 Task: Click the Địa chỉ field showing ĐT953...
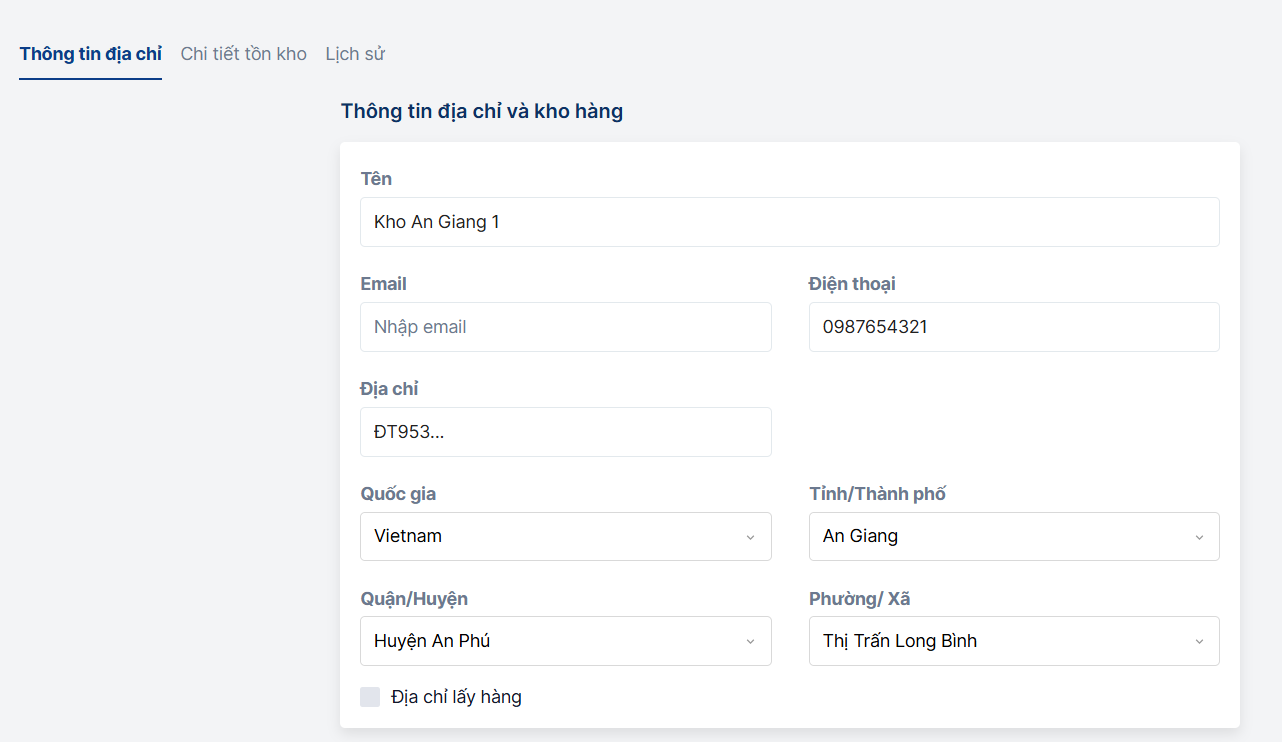coord(565,432)
